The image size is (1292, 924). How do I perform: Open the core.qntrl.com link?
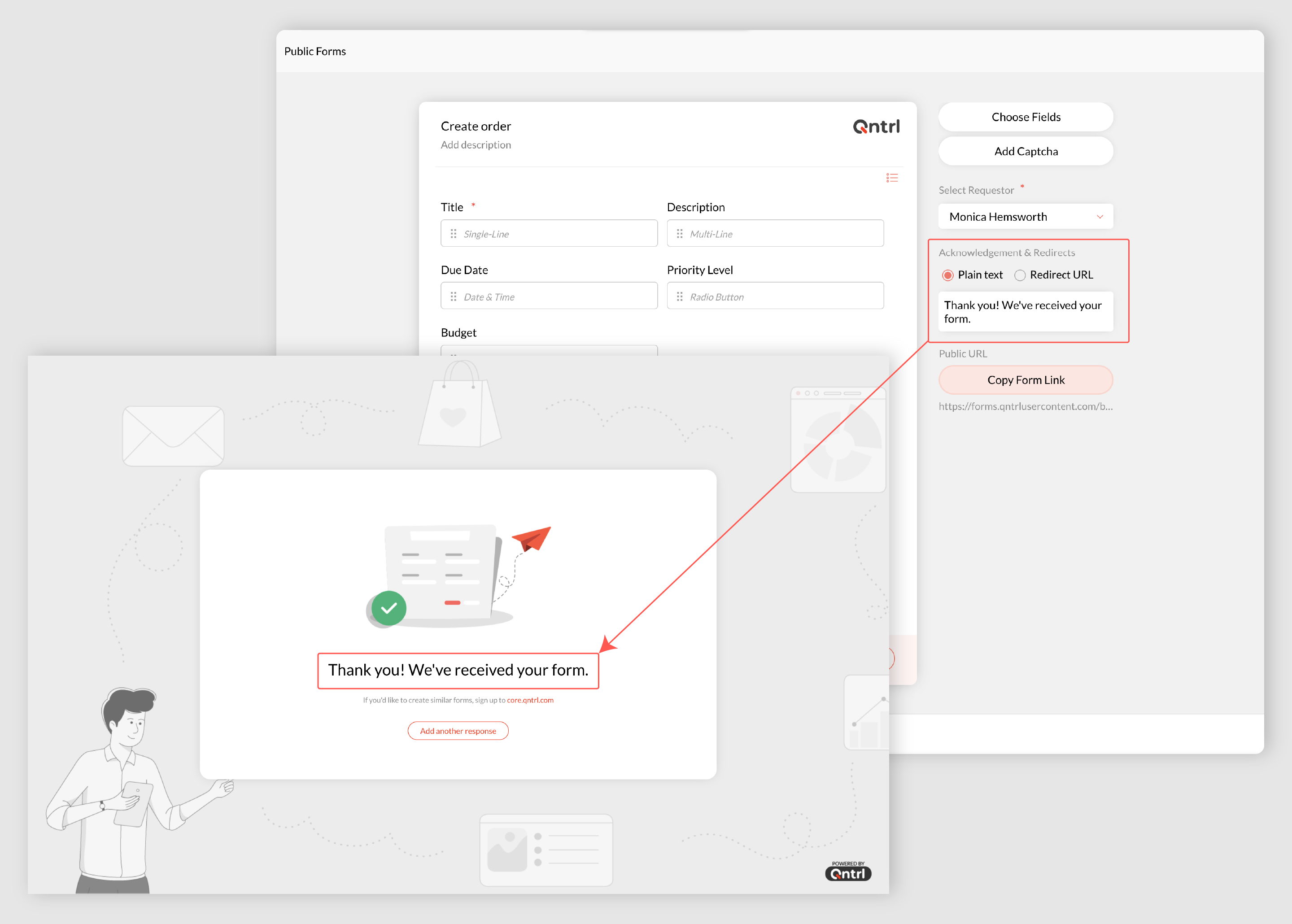[x=530, y=700]
